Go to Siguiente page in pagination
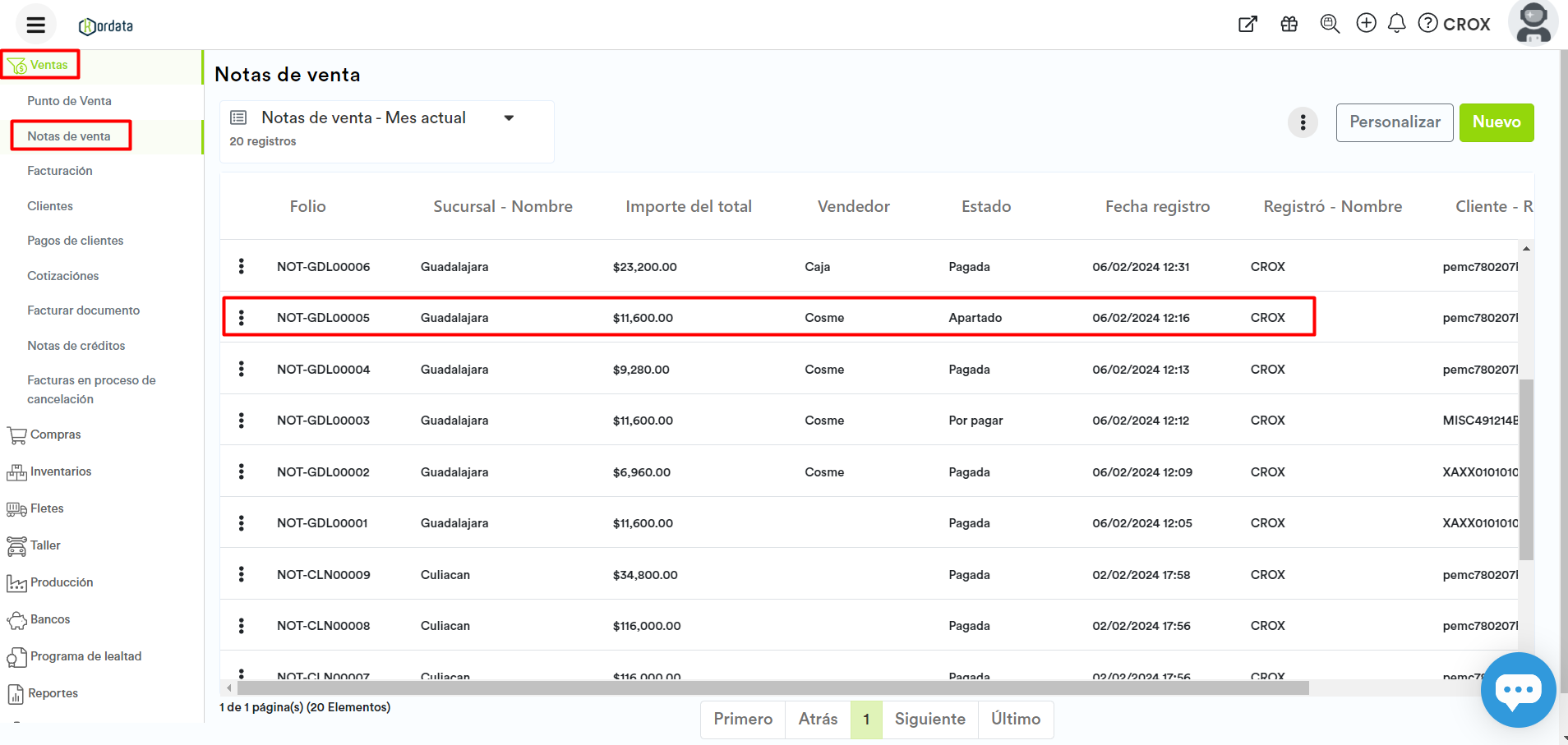 coord(929,720)
